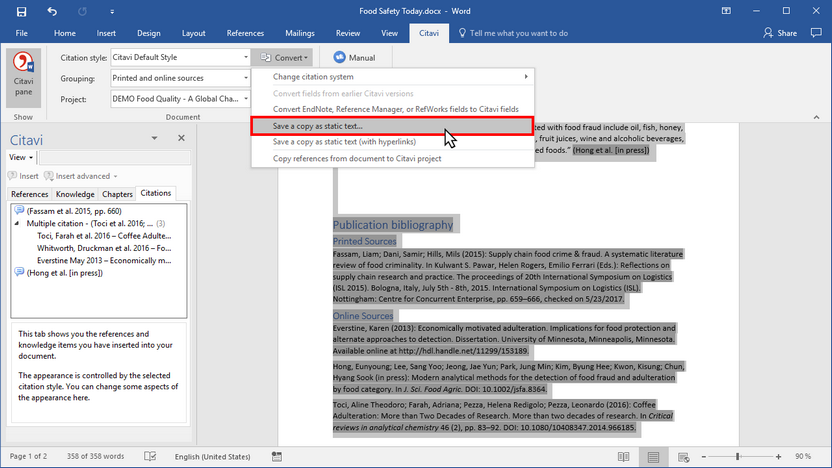Close the Citavi task pane
The height and width of the screenshot is (468, 832).
181,138
